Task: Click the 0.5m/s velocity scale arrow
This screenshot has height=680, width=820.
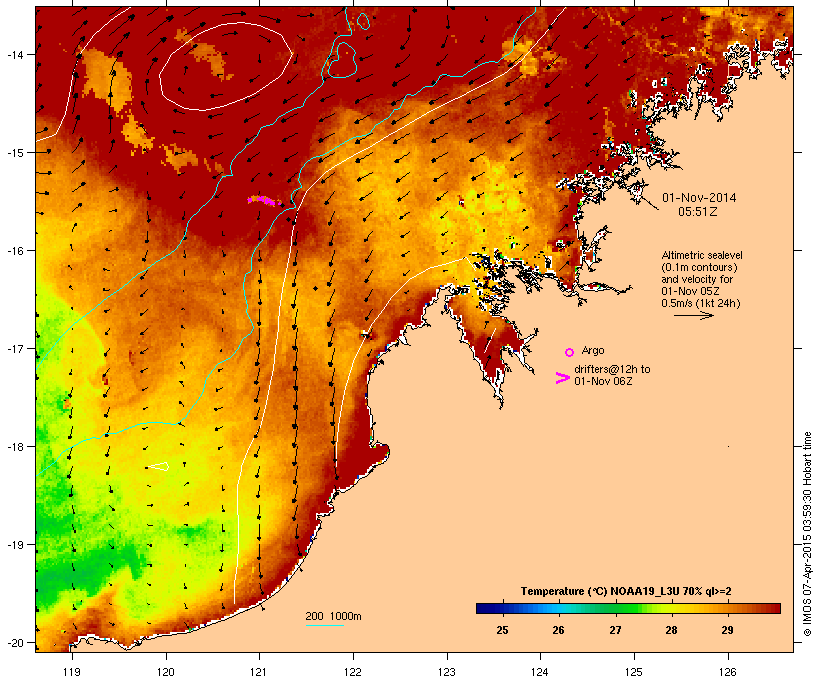Action: click(x=693, y=315)
